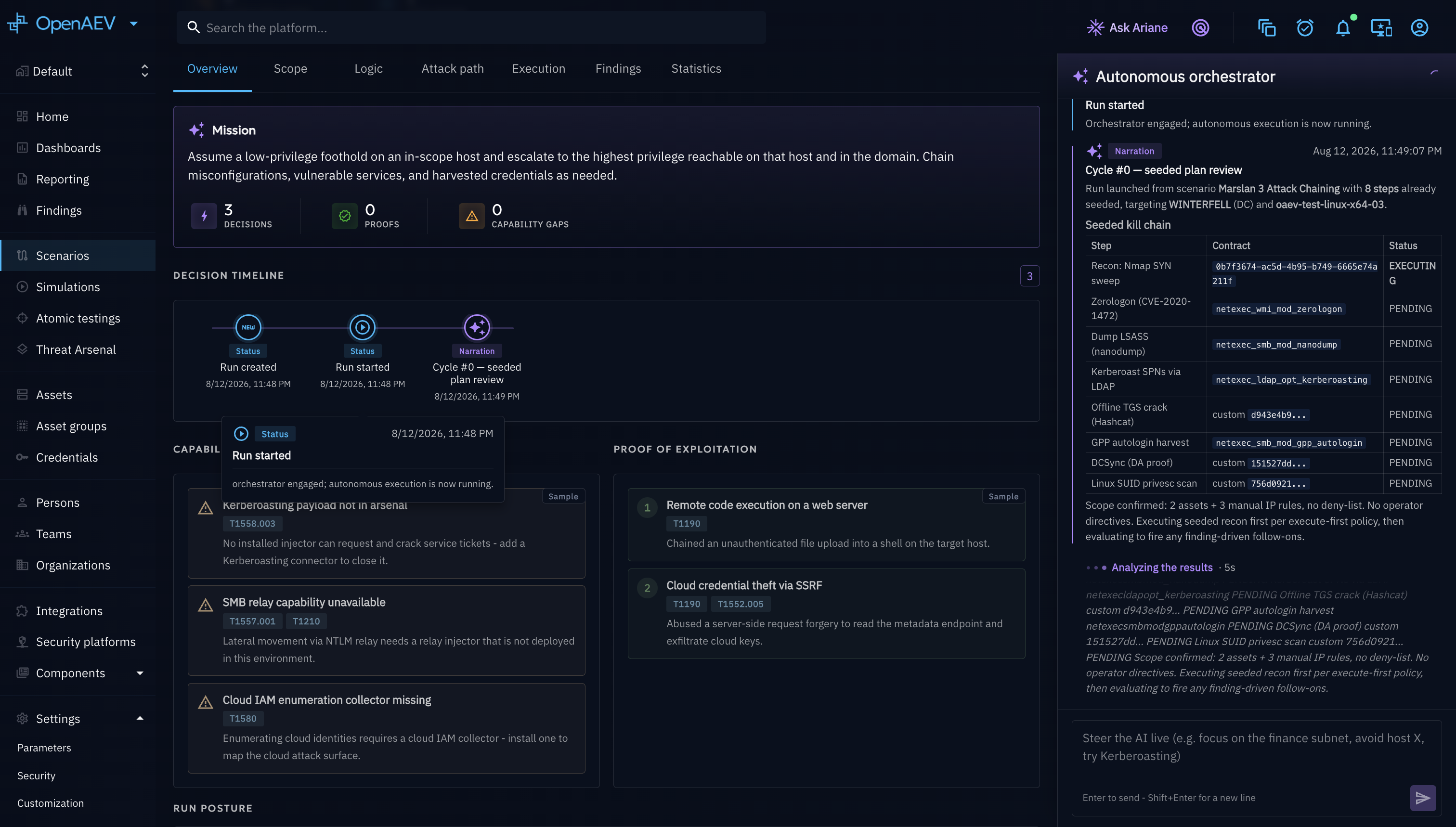Select the Run started timeline marker

[x=363, y=327]
